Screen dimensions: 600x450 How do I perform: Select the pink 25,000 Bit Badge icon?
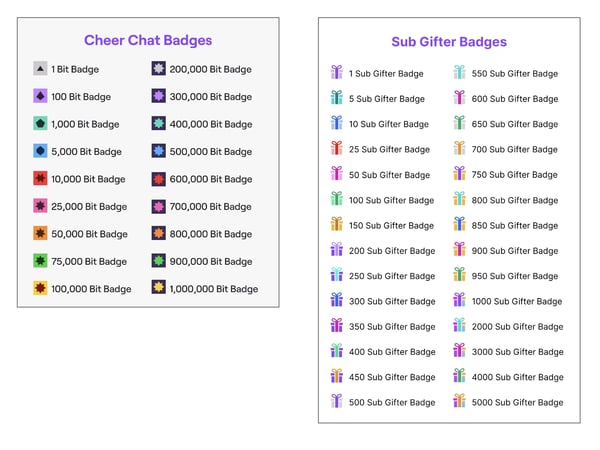(39, 206)
